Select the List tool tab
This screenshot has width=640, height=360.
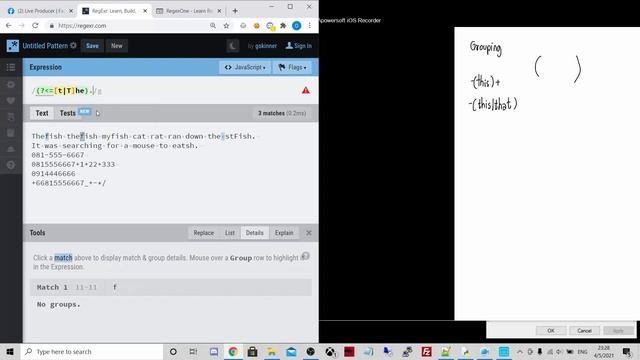click(230, 233)
